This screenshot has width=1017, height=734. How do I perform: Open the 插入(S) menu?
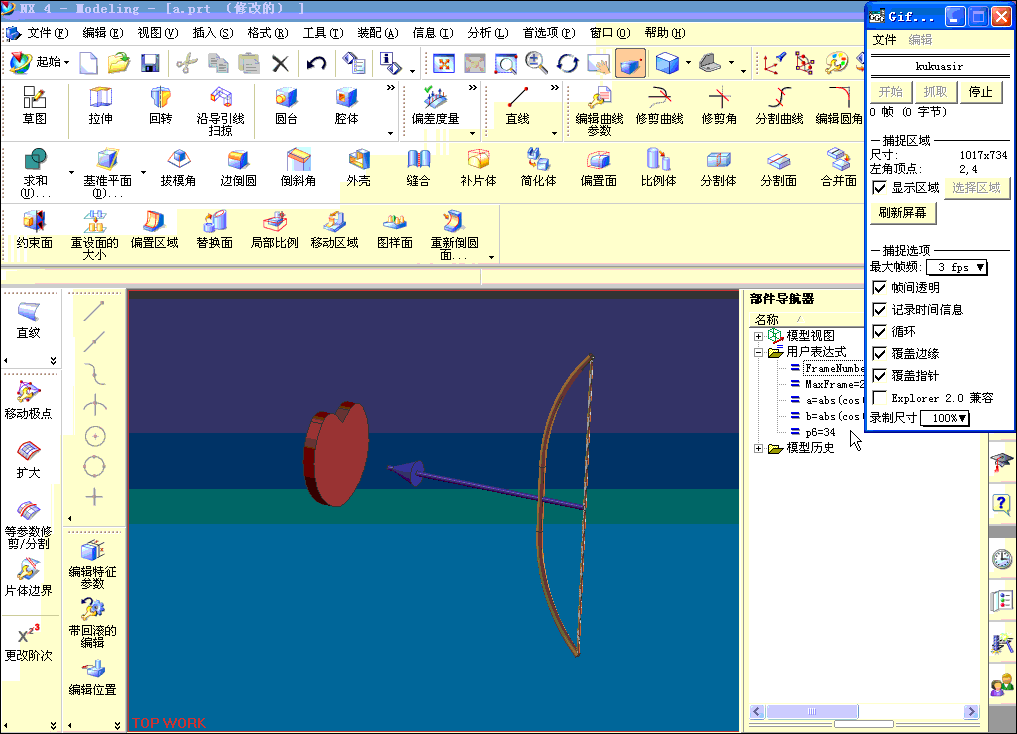(x=213, y=33)
